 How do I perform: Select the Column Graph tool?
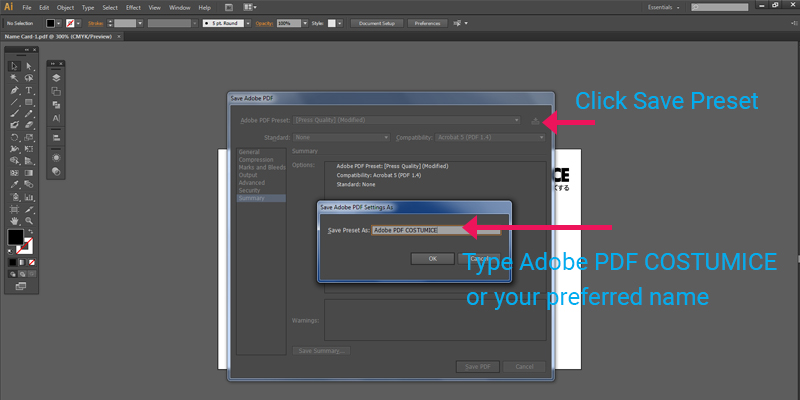tap(29, 197)
